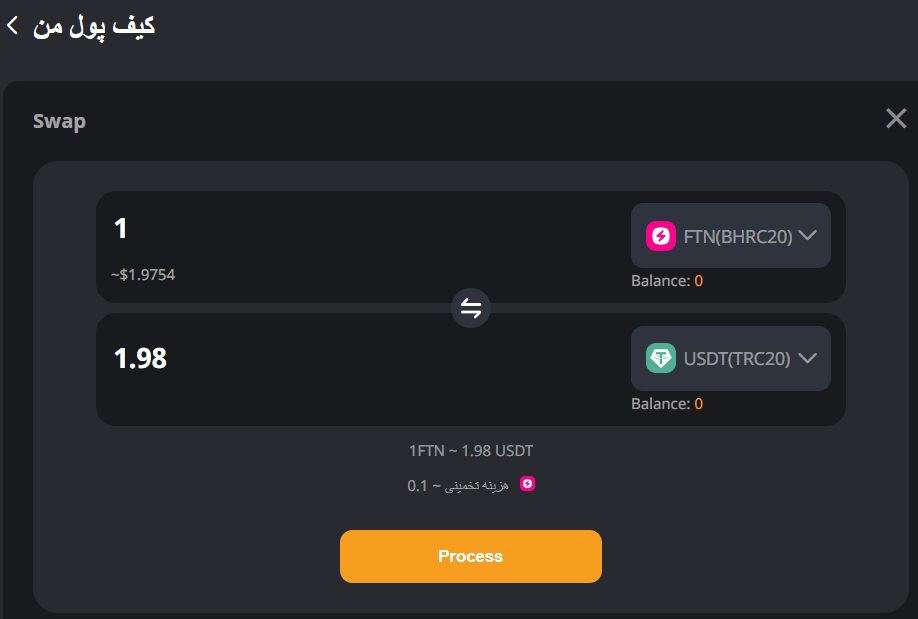Viewport: 918px width, 619px height.
Task: Close the Swap panel with the X
Action: pos(896,119)
